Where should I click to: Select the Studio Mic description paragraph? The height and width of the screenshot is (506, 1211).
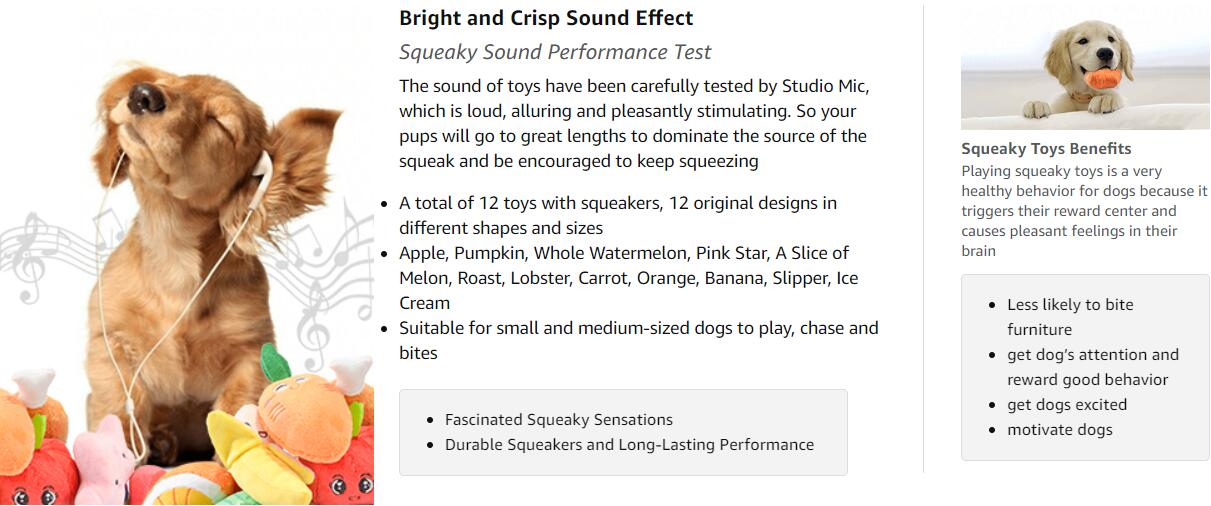(633, 123)
